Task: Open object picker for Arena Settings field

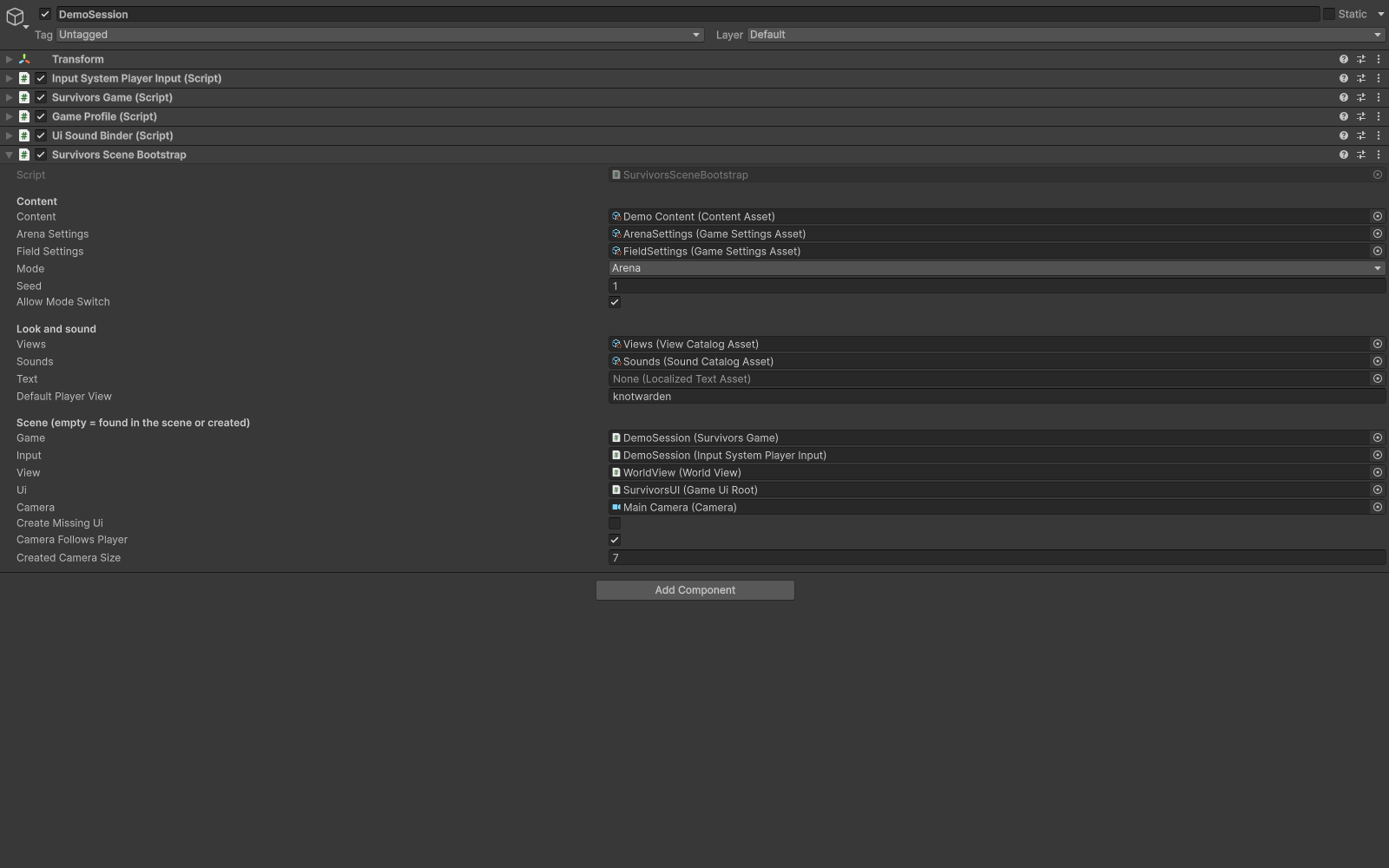Action: (x=1378, y=233)
